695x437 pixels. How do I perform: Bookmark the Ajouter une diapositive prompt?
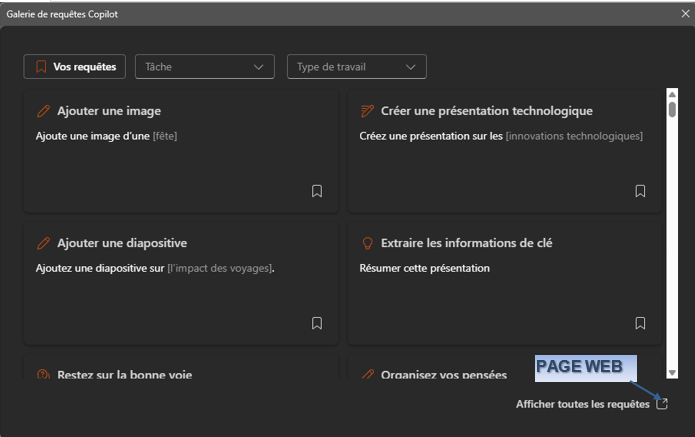[x=317, y=323]
